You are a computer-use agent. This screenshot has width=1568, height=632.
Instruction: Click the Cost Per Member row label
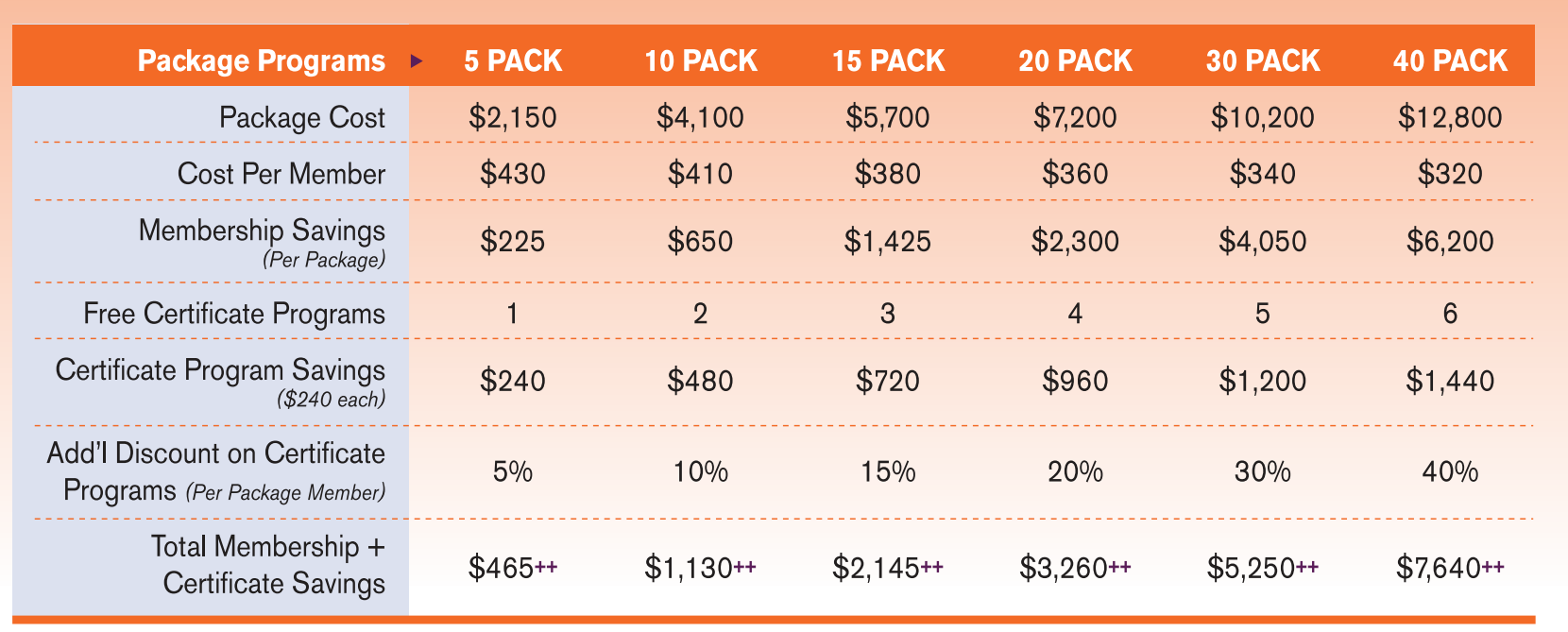tap(281, 174)
